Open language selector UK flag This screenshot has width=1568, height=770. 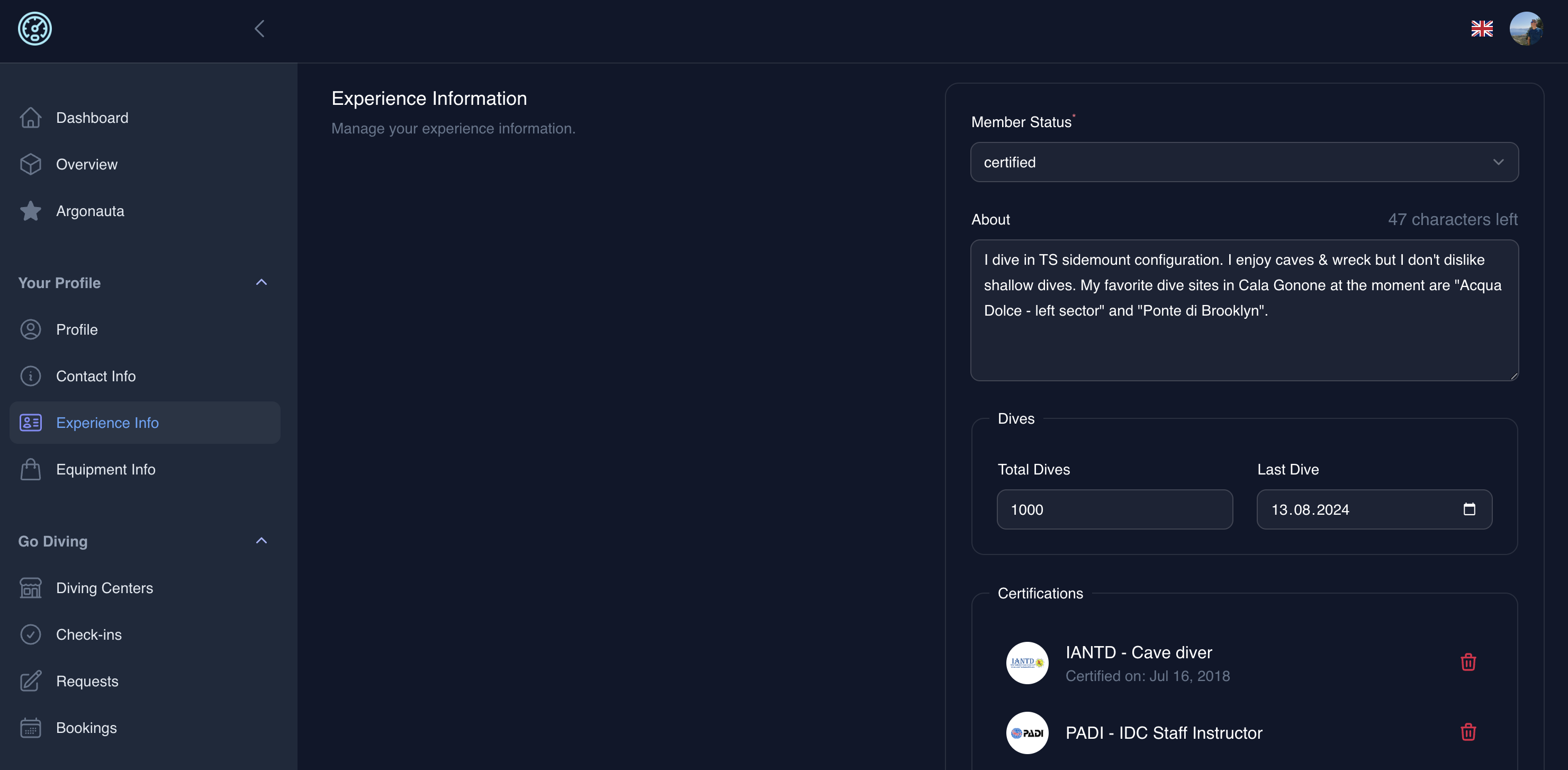pyautogui.click(x=1482, y=29)
